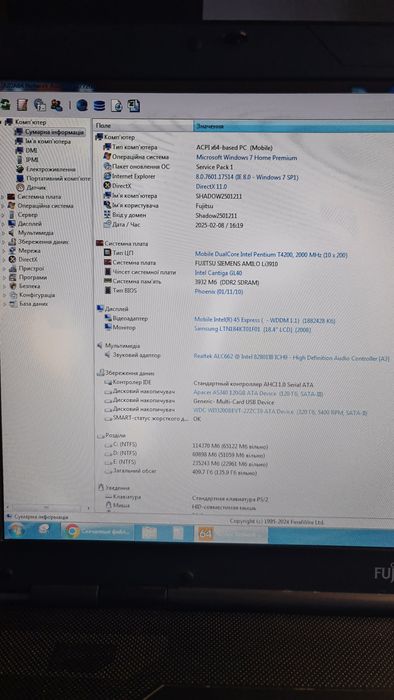Expand the Програми tree node
The height and width of the screenshot is (700, 394).
(4, 277)
